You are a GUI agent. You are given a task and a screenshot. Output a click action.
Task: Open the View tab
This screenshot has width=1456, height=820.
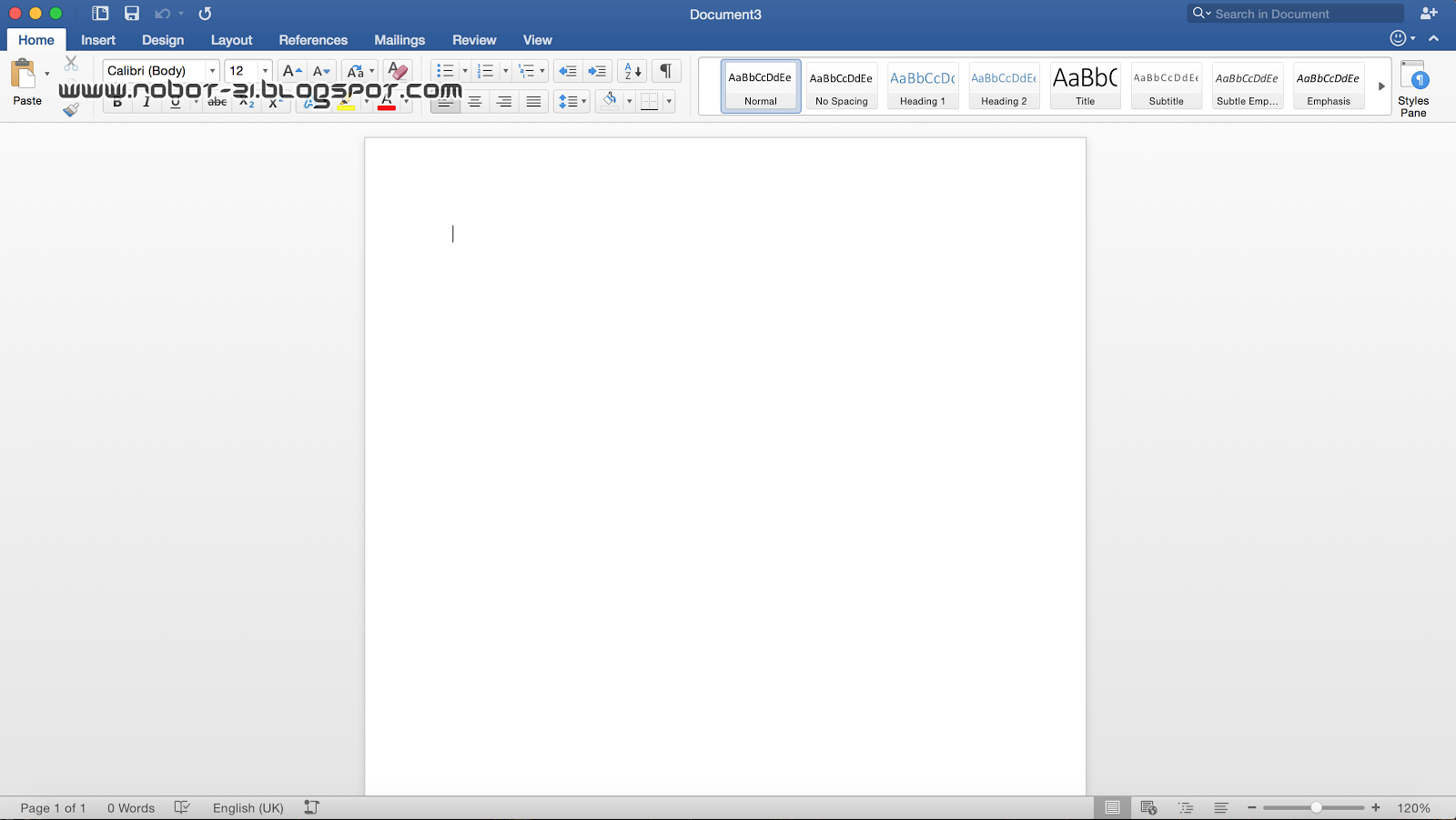537,40
